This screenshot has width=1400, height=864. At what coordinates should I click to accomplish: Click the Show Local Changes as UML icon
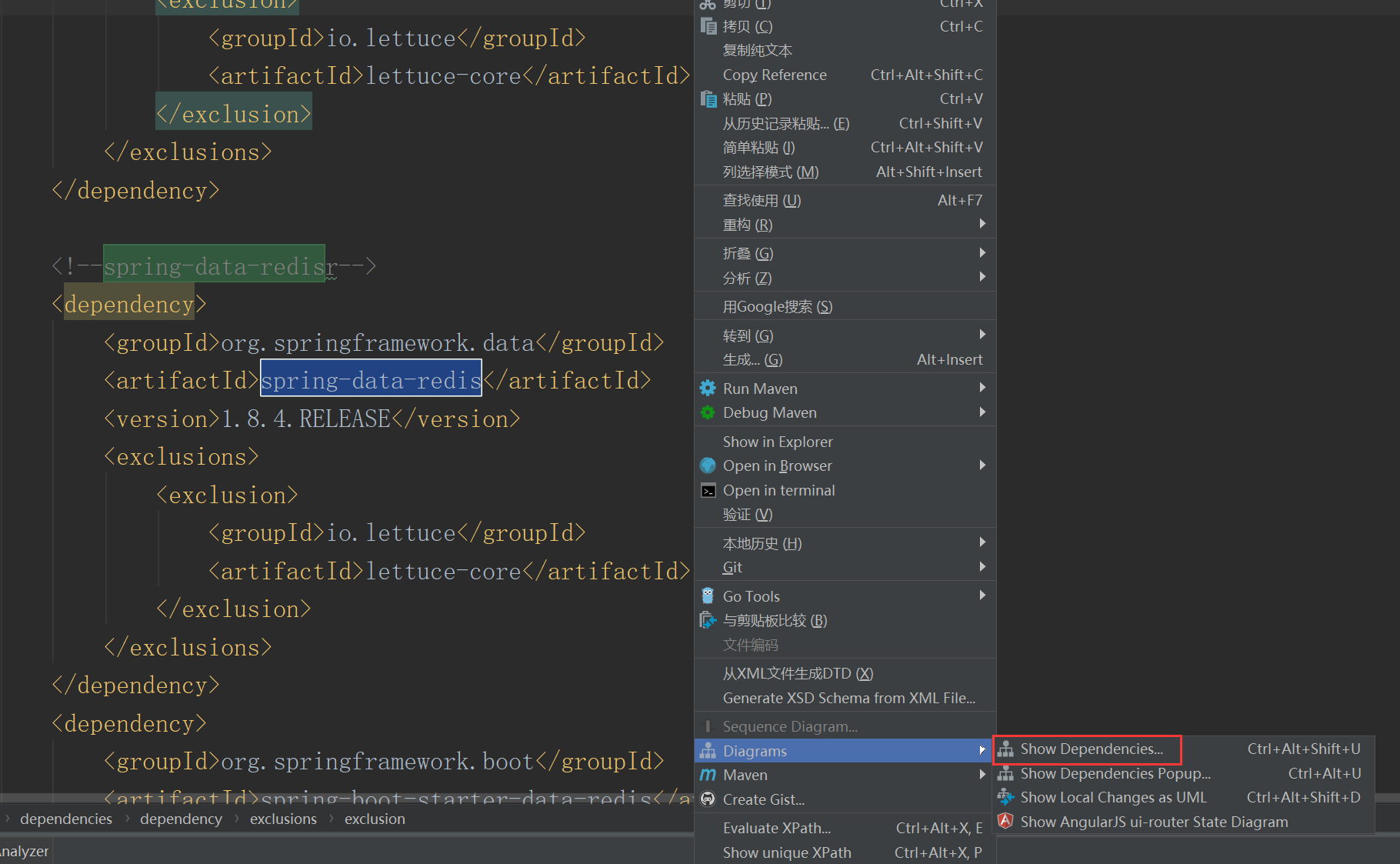coord(1005,797)
